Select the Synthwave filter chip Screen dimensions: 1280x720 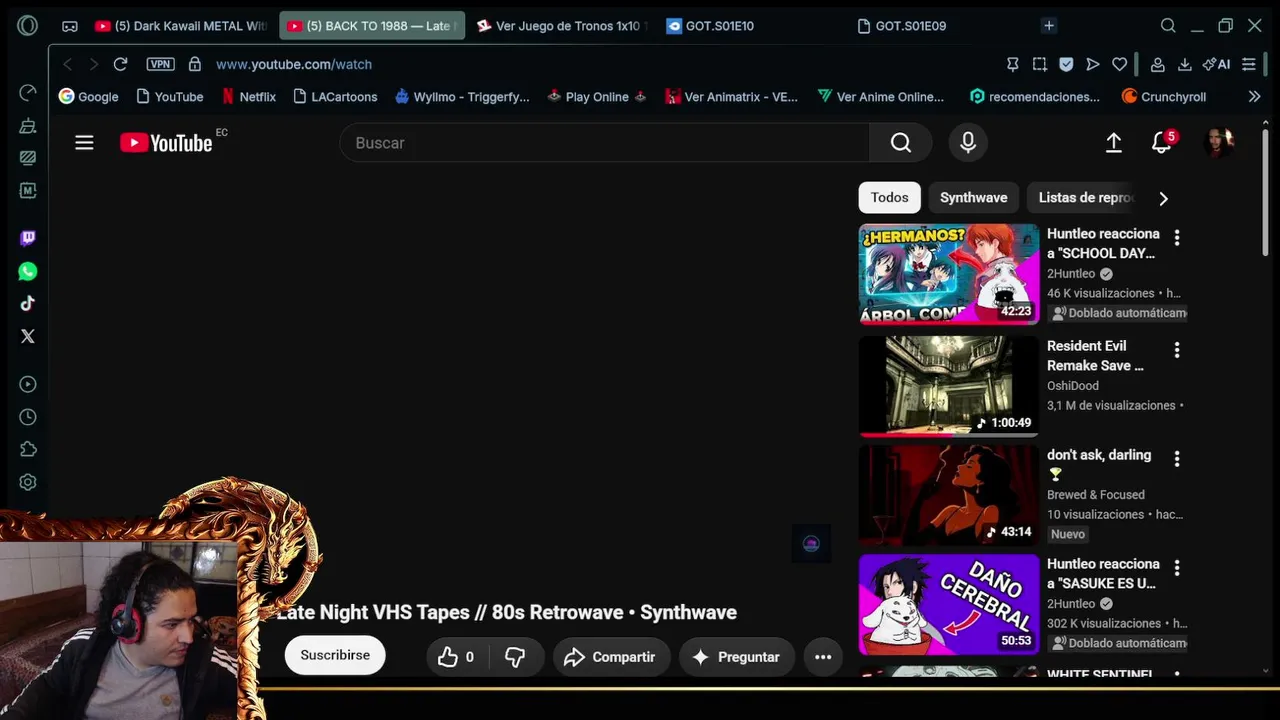click(x=973, y=198)
